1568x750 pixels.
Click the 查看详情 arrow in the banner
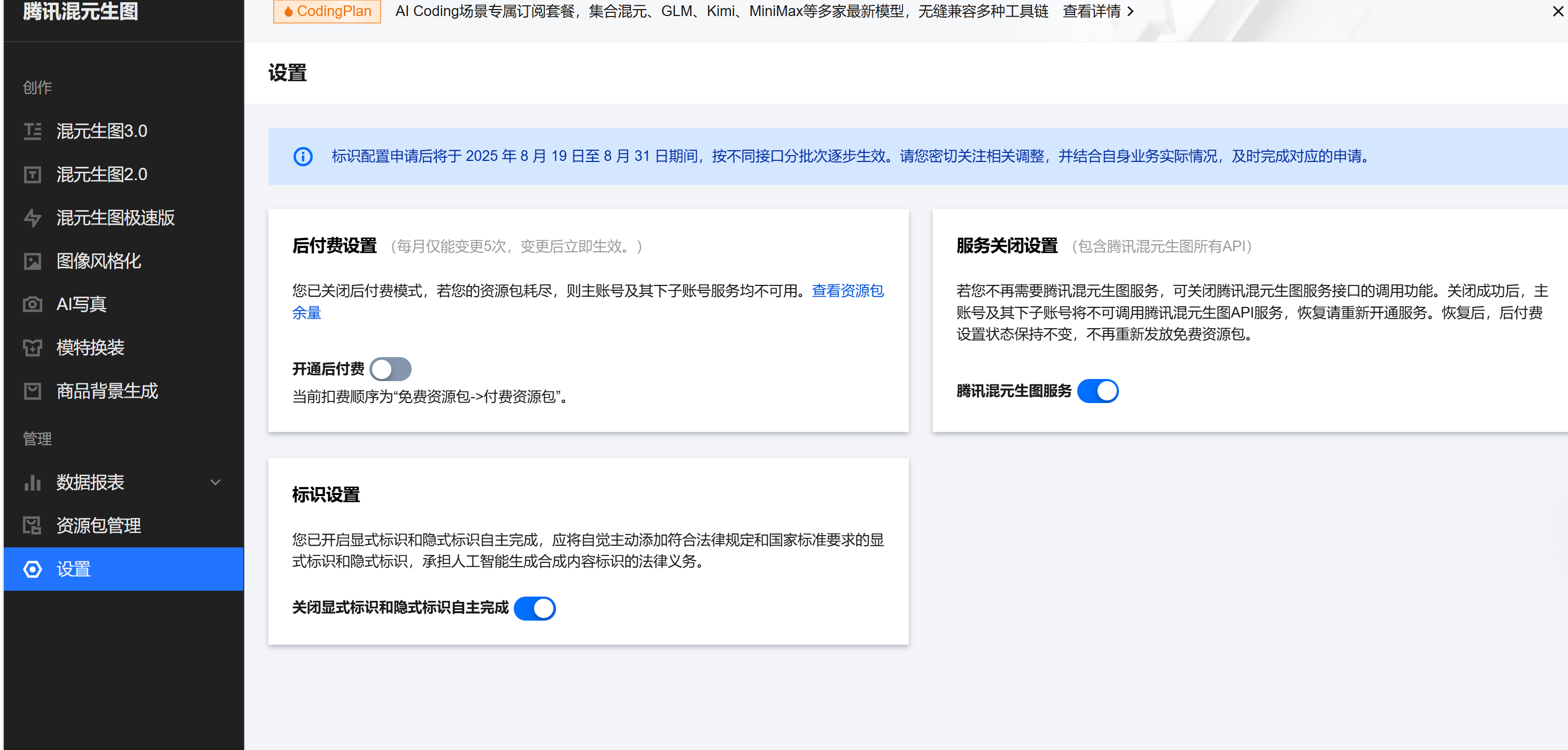pyautogui.click(x=1130, y=11)
